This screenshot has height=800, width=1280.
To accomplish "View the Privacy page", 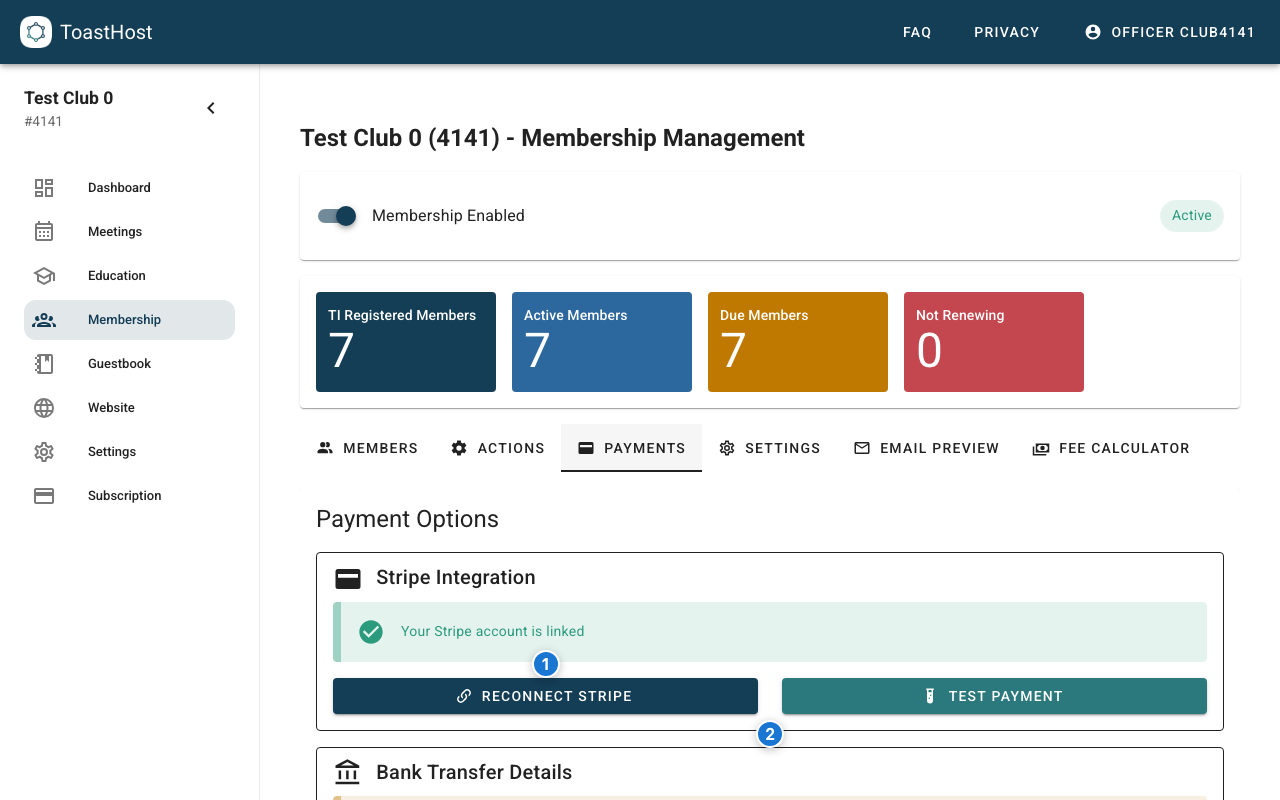I will pos(1006,31).
